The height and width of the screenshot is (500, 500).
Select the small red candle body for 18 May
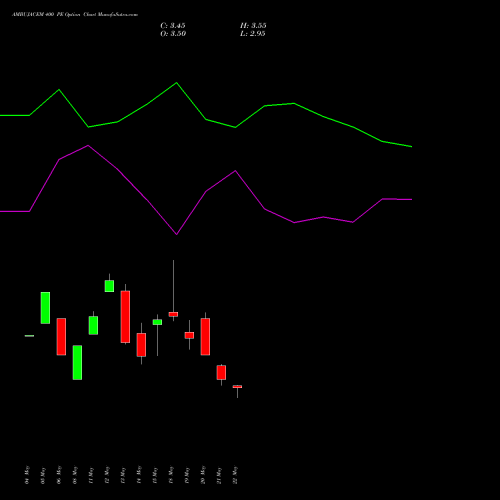(x=173, y=314)
